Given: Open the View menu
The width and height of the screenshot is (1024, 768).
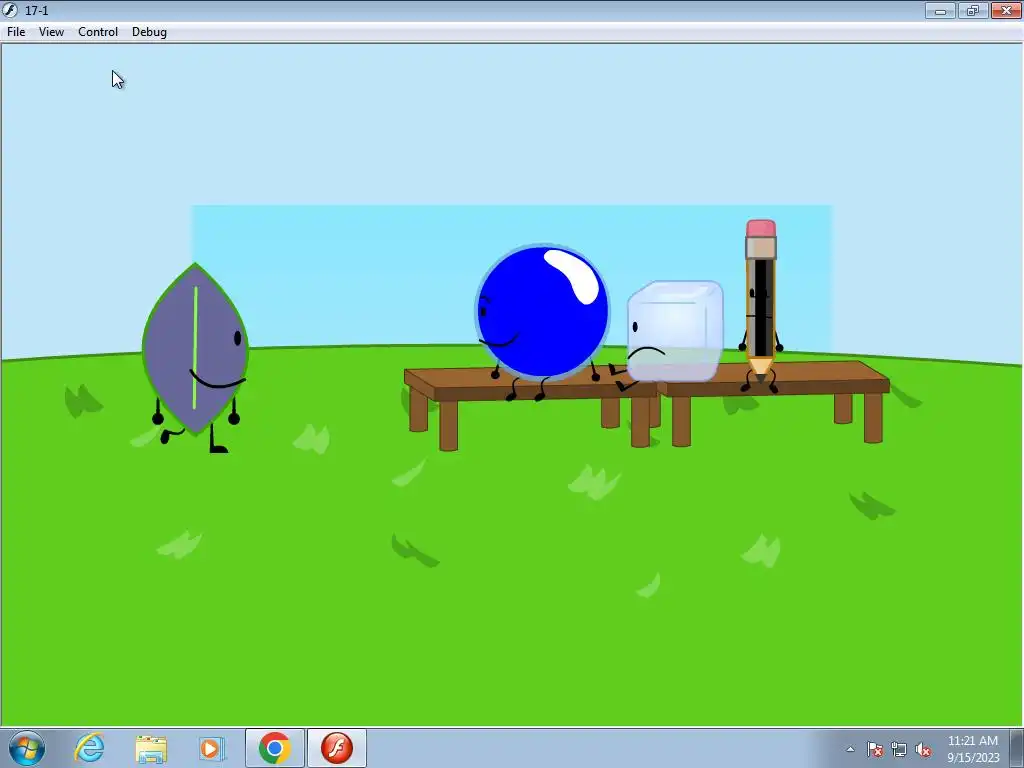Looking at the screenshot, I should pos(51,32).
